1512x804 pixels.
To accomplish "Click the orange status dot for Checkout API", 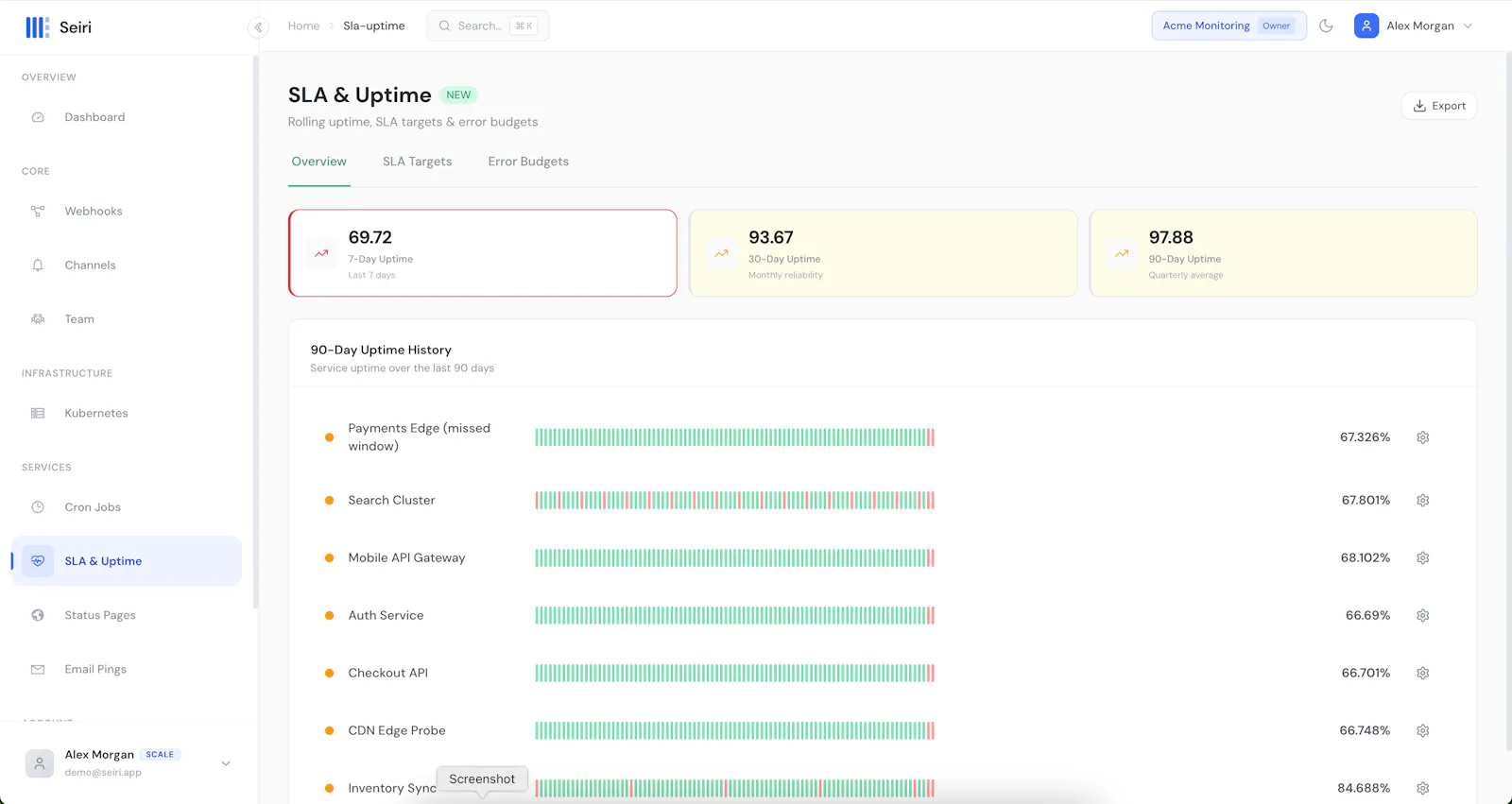I will pos(329,674).
